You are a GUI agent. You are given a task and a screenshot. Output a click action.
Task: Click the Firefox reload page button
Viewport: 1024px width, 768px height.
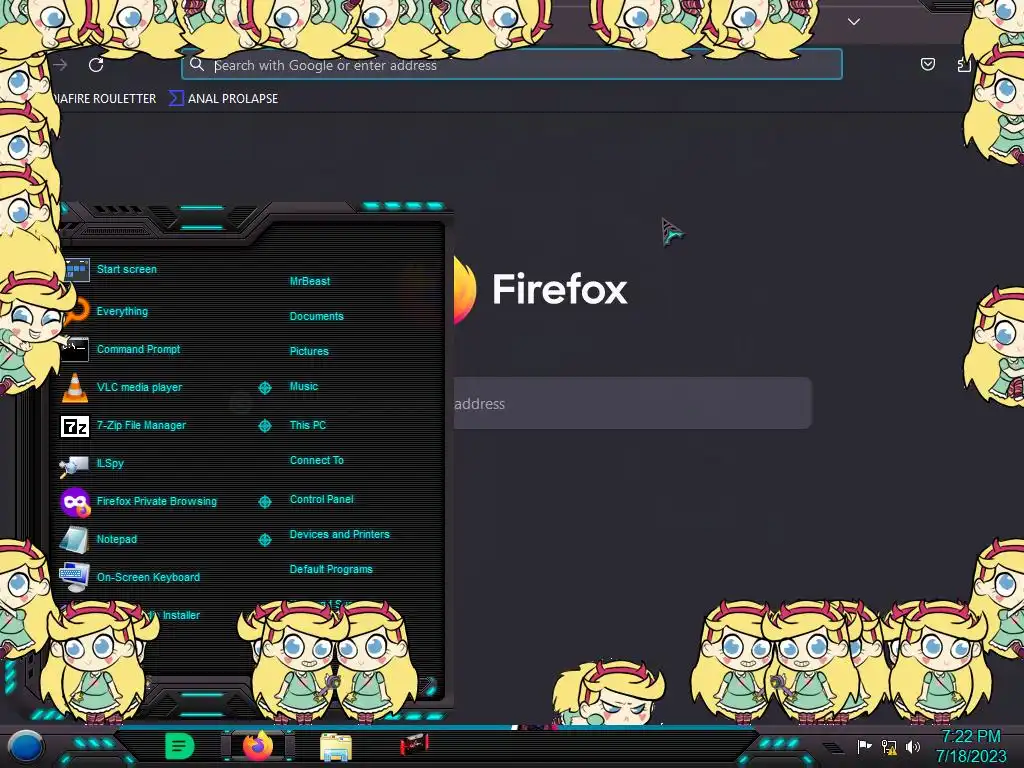[x=96, y=65]
